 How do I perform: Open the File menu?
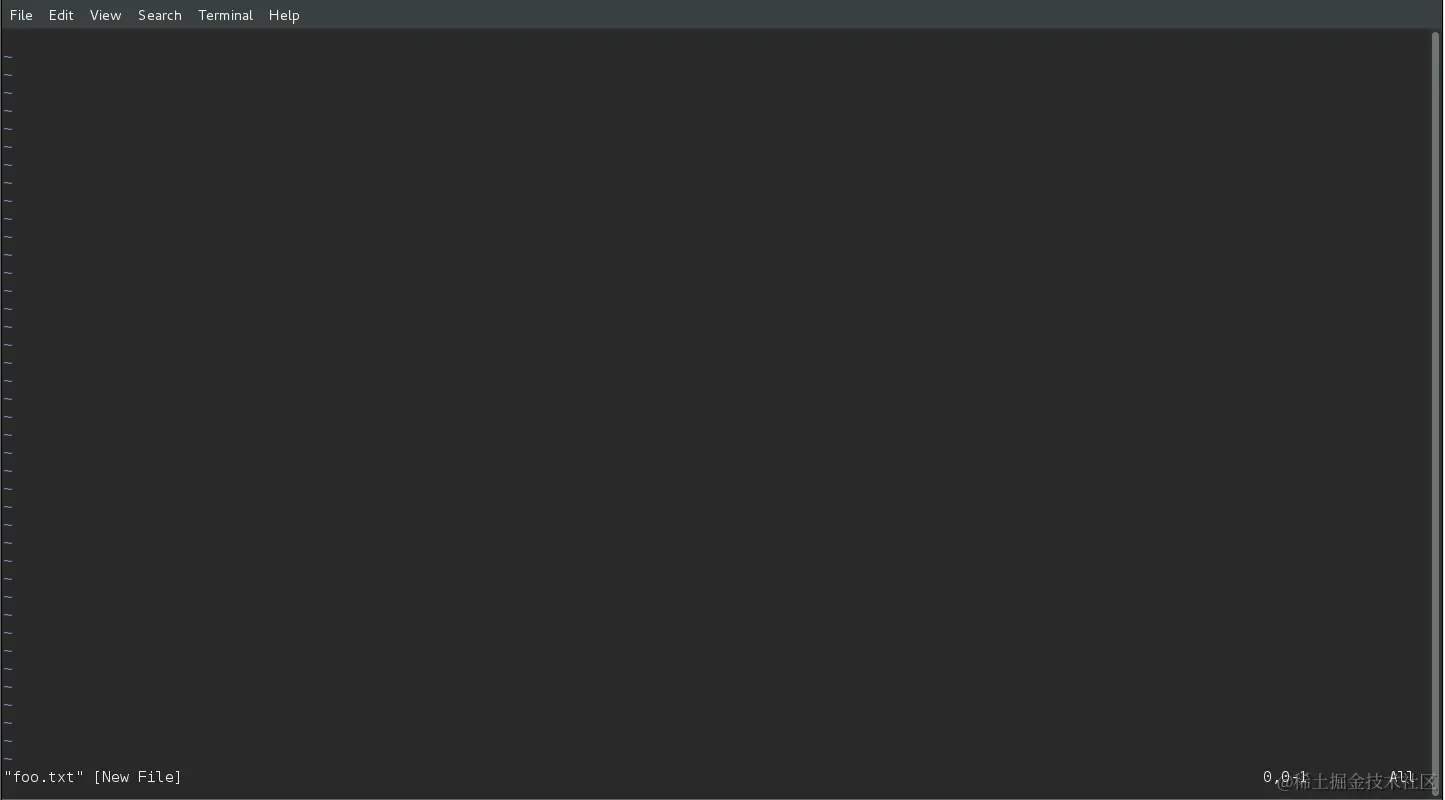point(21,15)
